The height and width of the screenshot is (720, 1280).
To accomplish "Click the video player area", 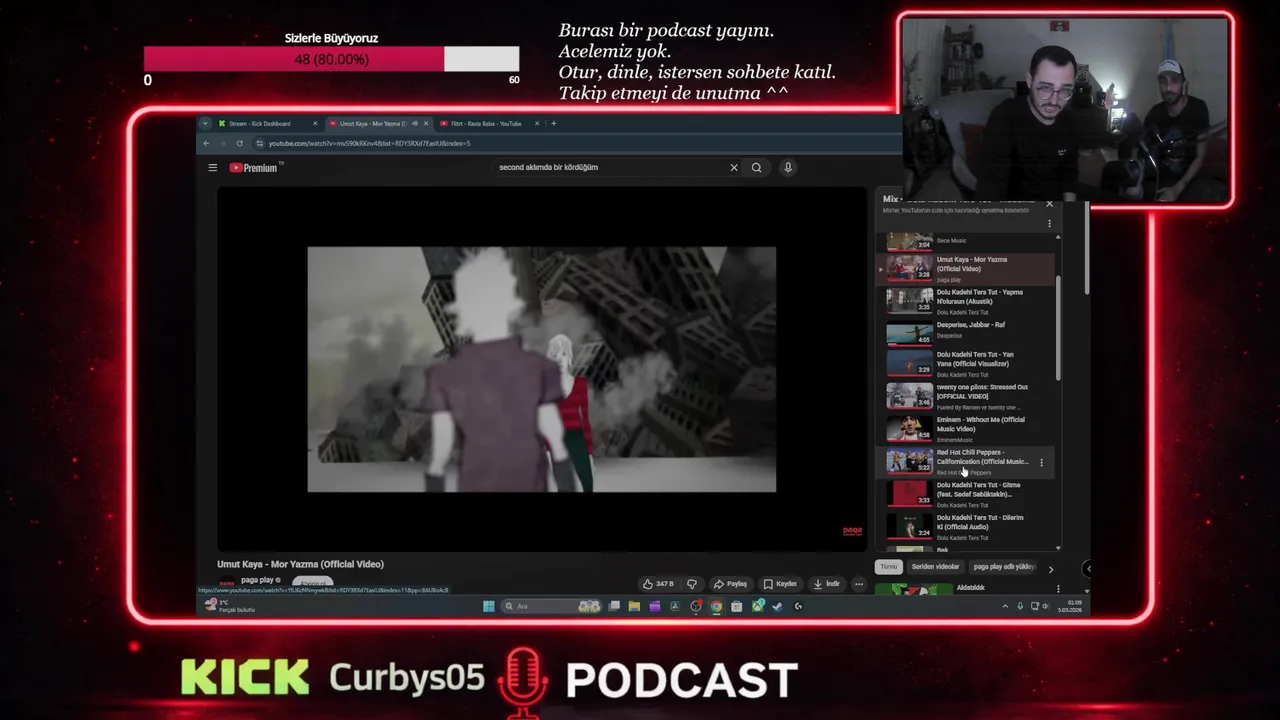I will click(542, 369).
